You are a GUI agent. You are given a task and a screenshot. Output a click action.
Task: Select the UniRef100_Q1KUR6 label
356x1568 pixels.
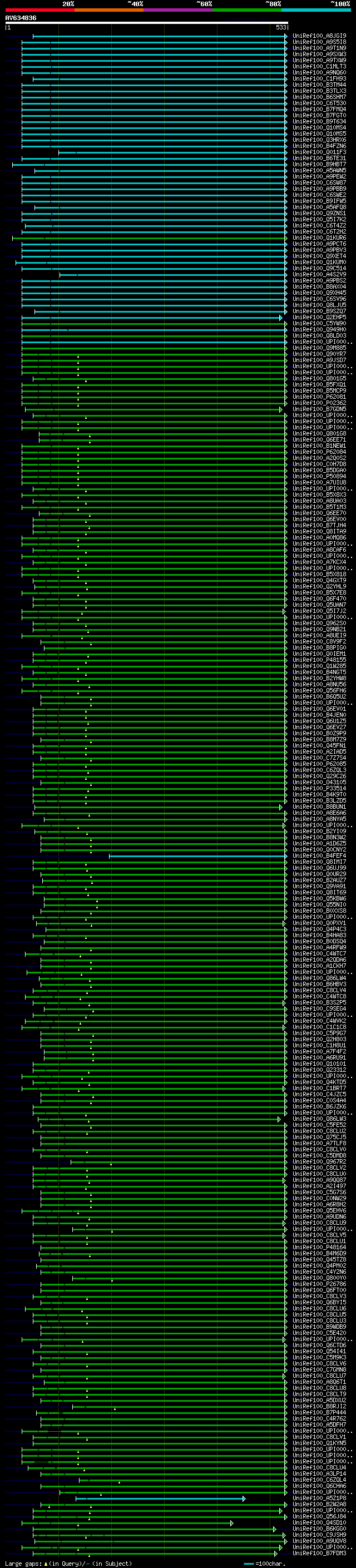[x=319, y=238]
